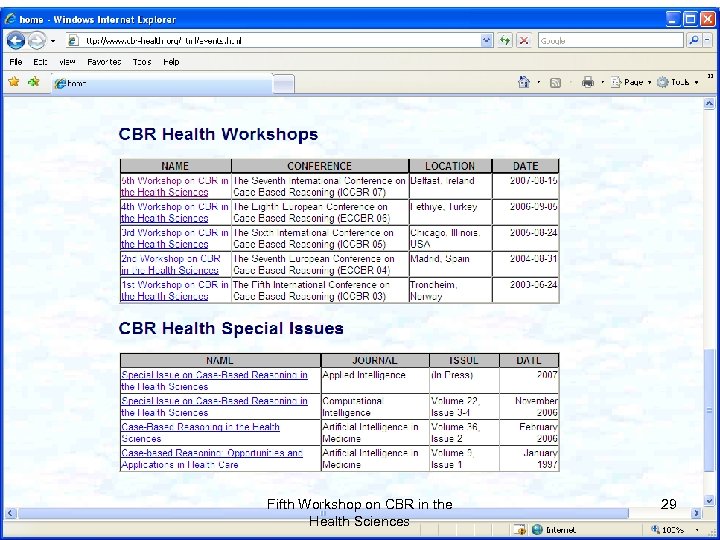Click the Add to Favorites icon
720x540 pixels.
pyautogui.click(x=34, y=82)
